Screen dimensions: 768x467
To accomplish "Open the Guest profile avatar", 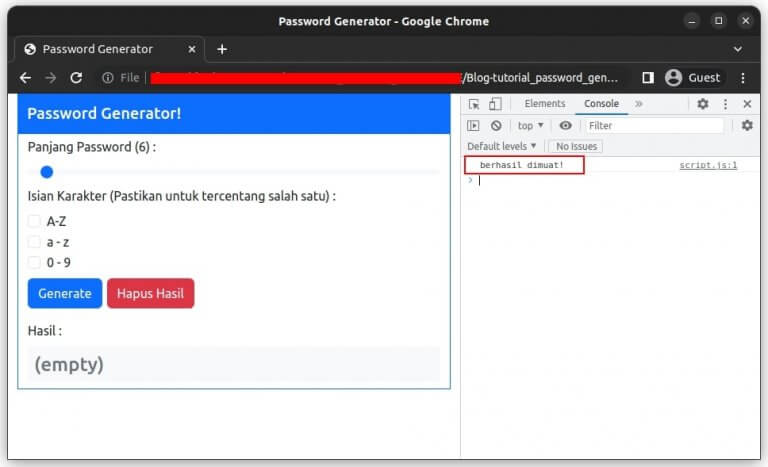I will tap(673, 77).
